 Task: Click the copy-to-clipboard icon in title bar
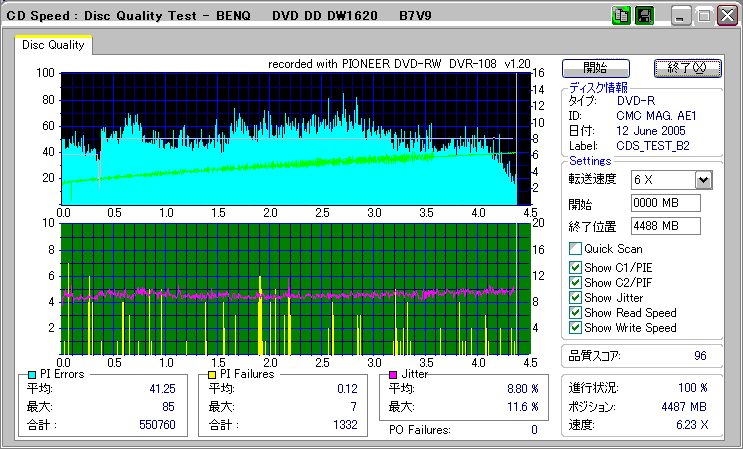(x=620, y=16)
